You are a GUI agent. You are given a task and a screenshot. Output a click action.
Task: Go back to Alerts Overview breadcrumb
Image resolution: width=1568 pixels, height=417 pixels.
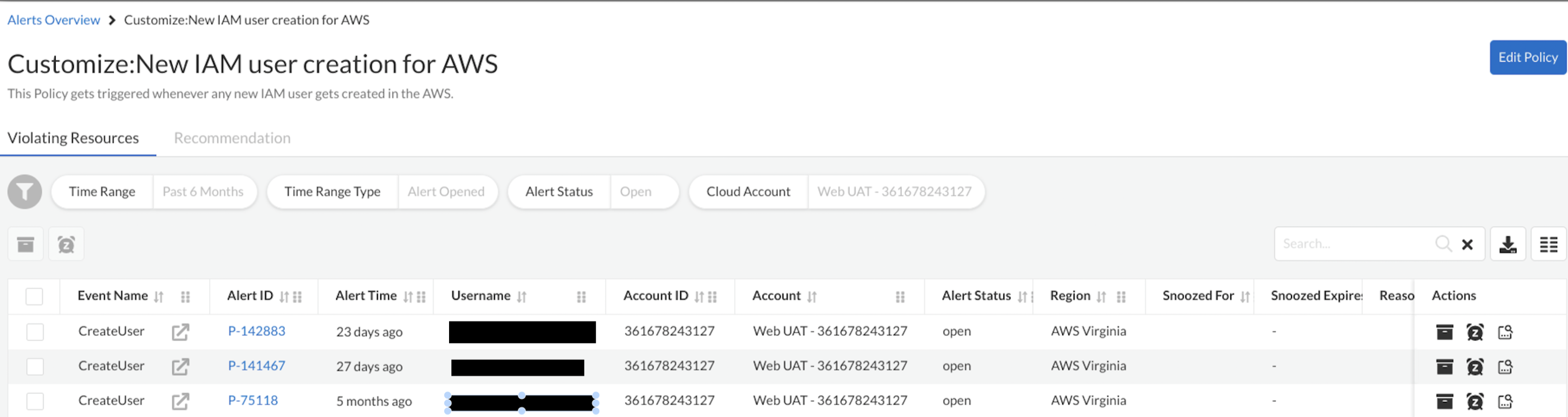tap(54, 20)
